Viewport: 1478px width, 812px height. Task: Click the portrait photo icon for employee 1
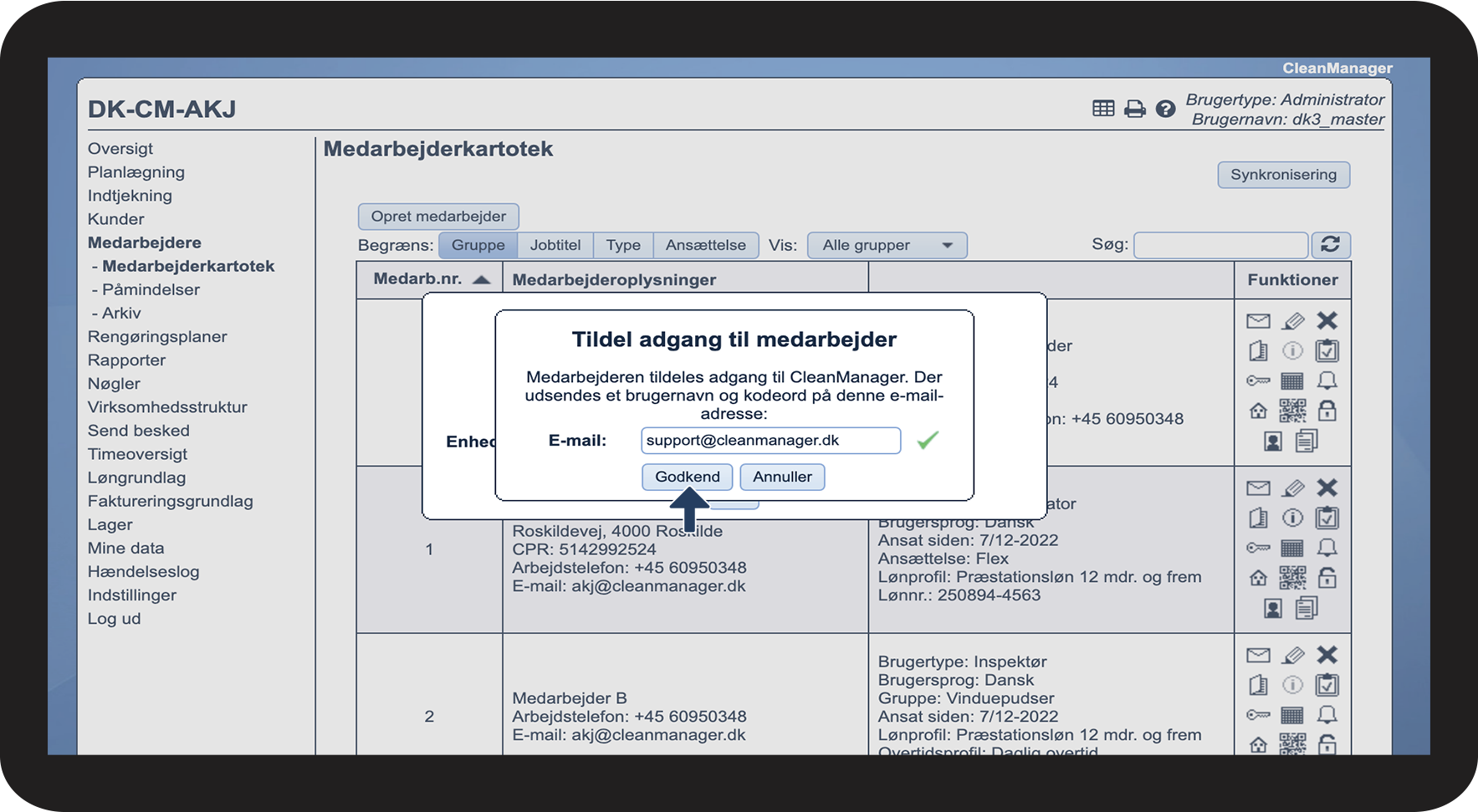(x=1273, y=608)
